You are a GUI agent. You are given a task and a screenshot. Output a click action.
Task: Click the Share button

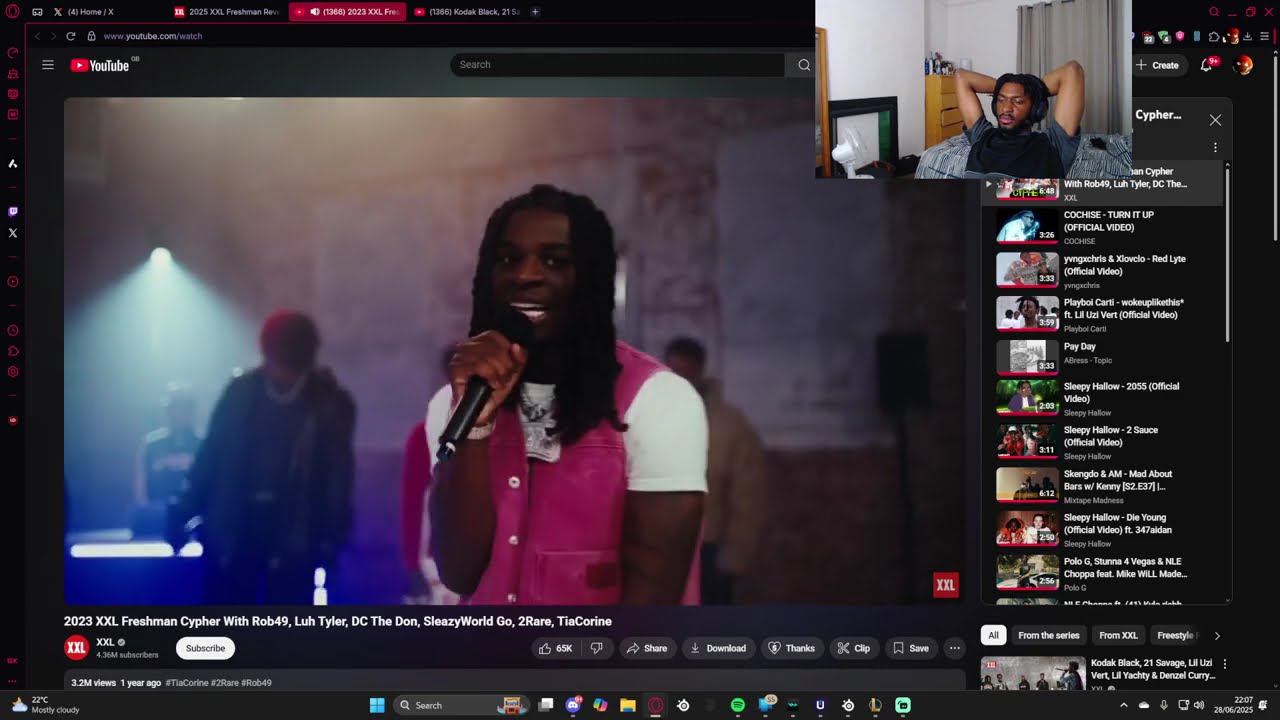point(647,648)
